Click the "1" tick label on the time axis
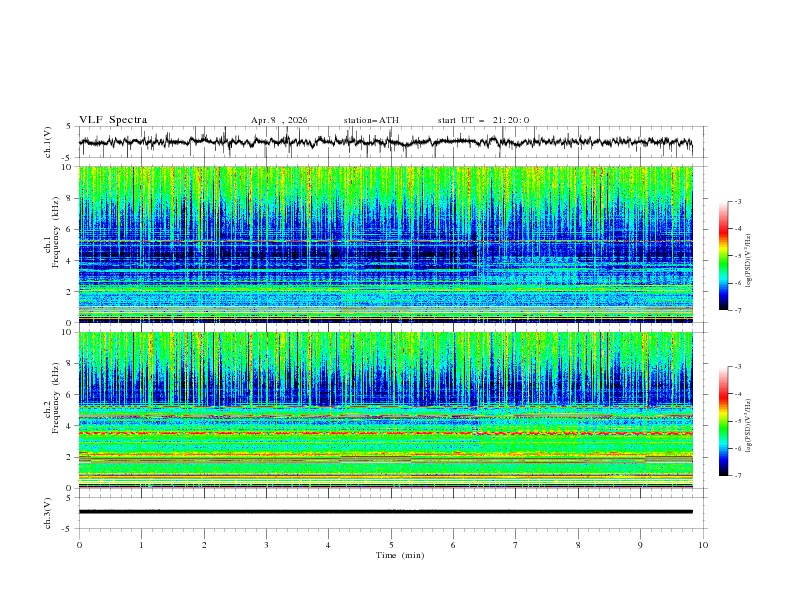This screenshot has width=792, height=612. tap(141, 545)
